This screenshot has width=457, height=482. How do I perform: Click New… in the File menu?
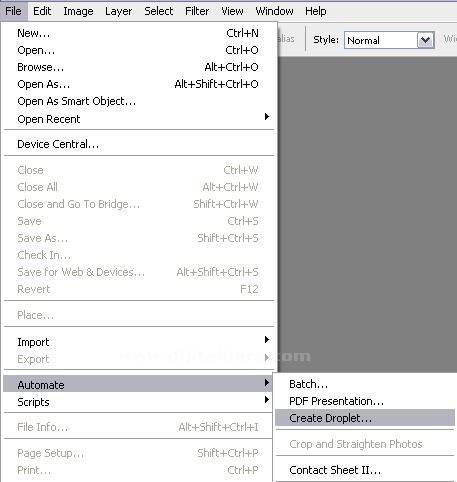[x=139, y=33]
